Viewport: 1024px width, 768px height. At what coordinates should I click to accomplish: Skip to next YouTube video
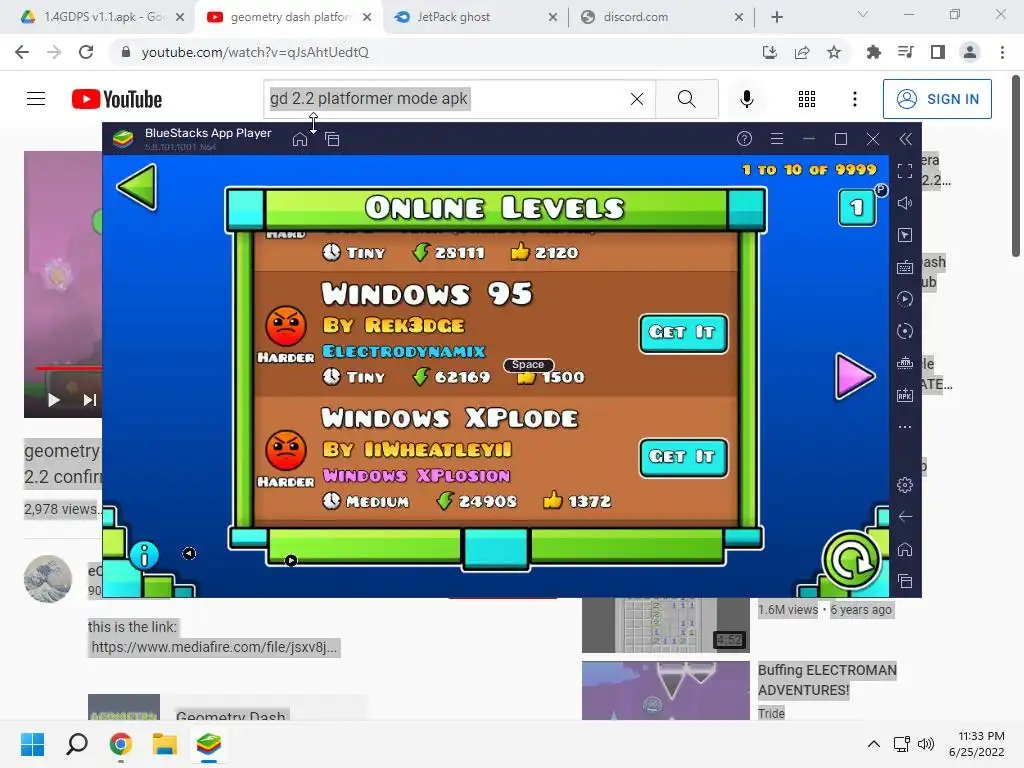(89, 400)
